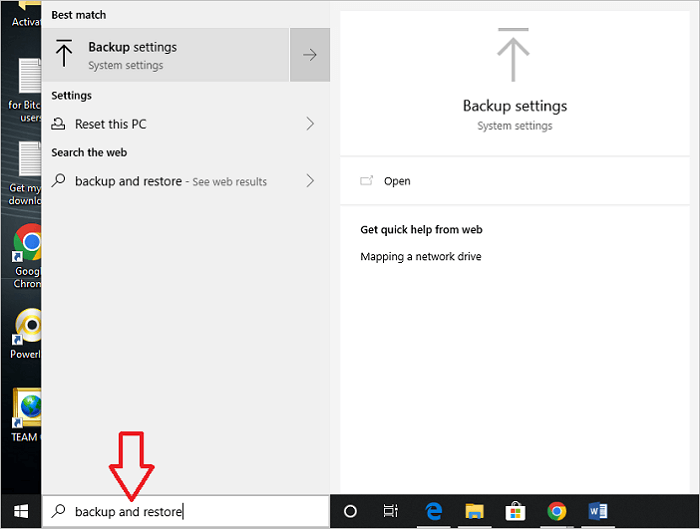This screenshot has width=700, height=529.
Task: Open File Explorer from the taskbar
Action: tap(475, 511)
